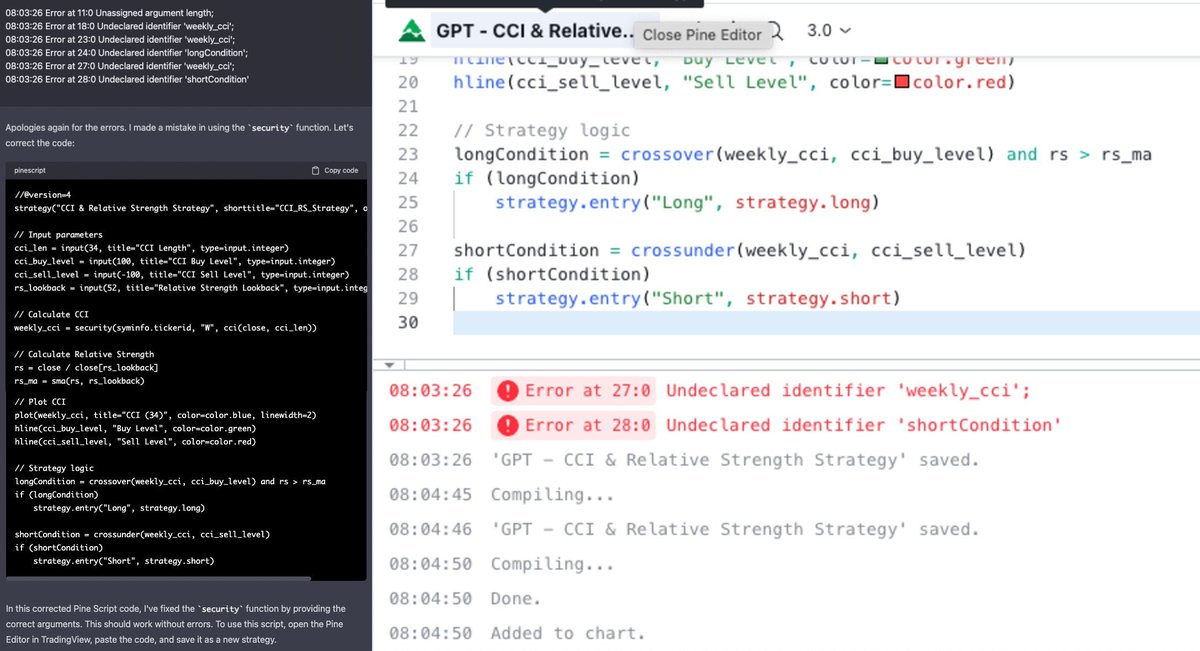Click the warning icon in the 28:0 error badge

[507, 425]
